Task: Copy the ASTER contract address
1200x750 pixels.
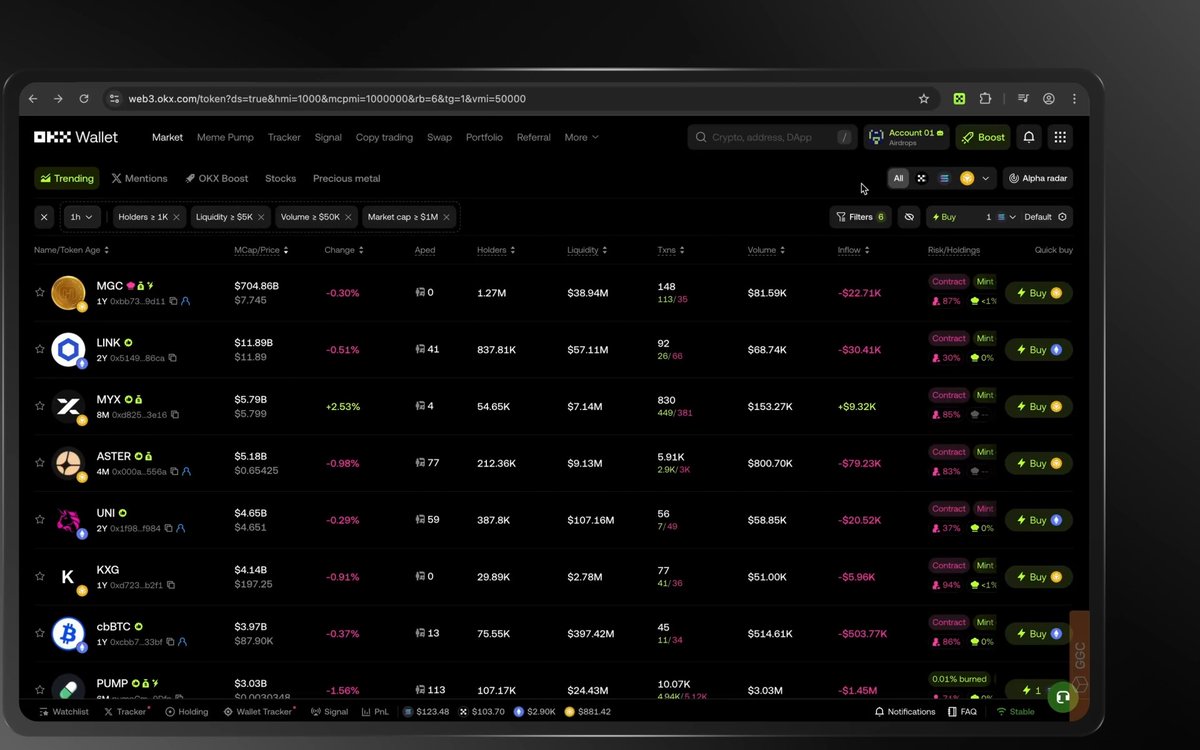Action: (173, 471)
